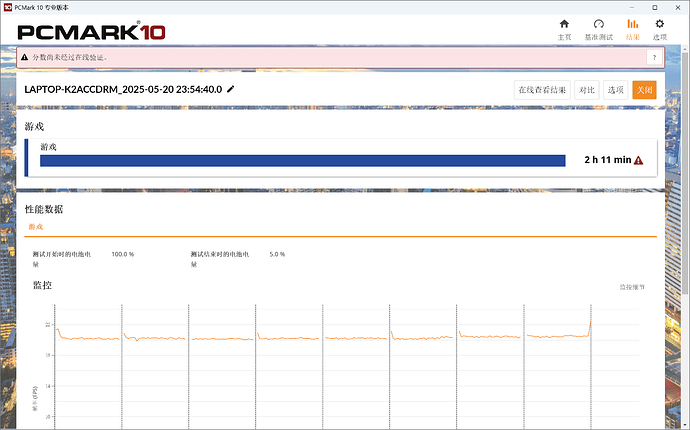Click the pencil icon to rename result

tap(231, 89)
